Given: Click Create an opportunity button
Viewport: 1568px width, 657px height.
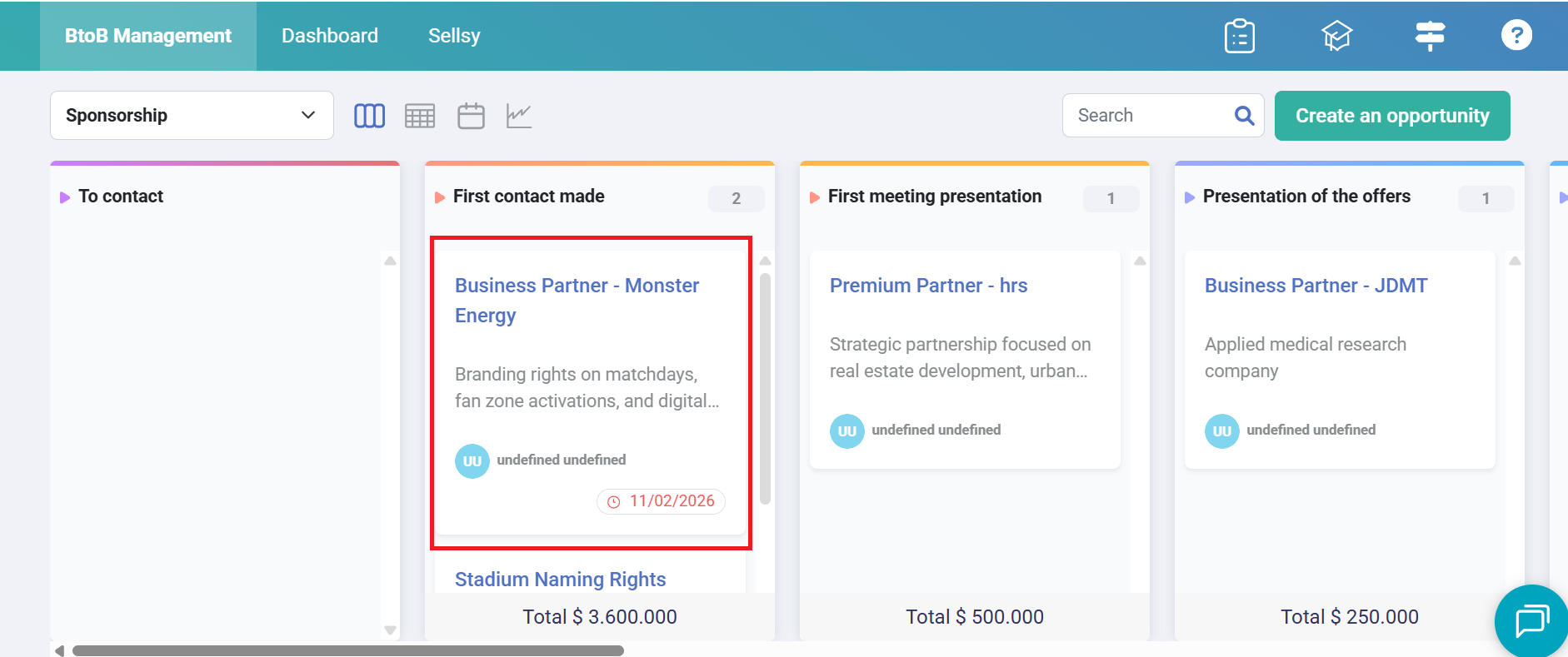Looking at the screenshot, I should tap(1392, 116).
